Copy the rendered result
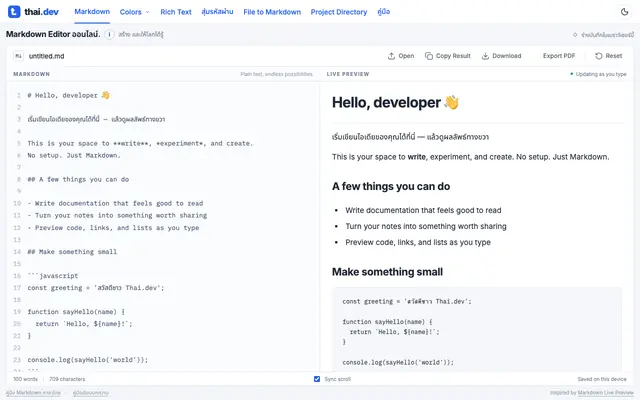 coord(448,56)
